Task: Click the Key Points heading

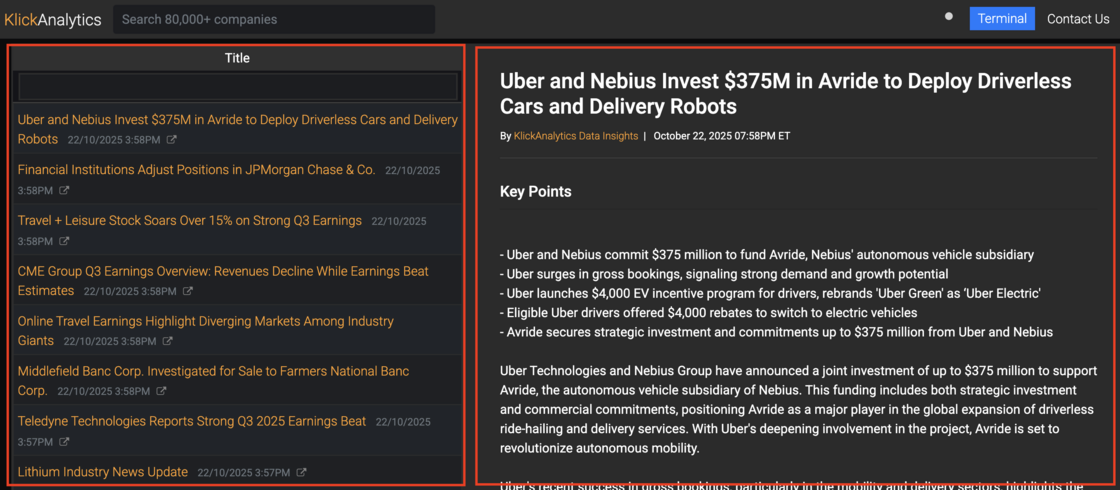Action: 536,191
